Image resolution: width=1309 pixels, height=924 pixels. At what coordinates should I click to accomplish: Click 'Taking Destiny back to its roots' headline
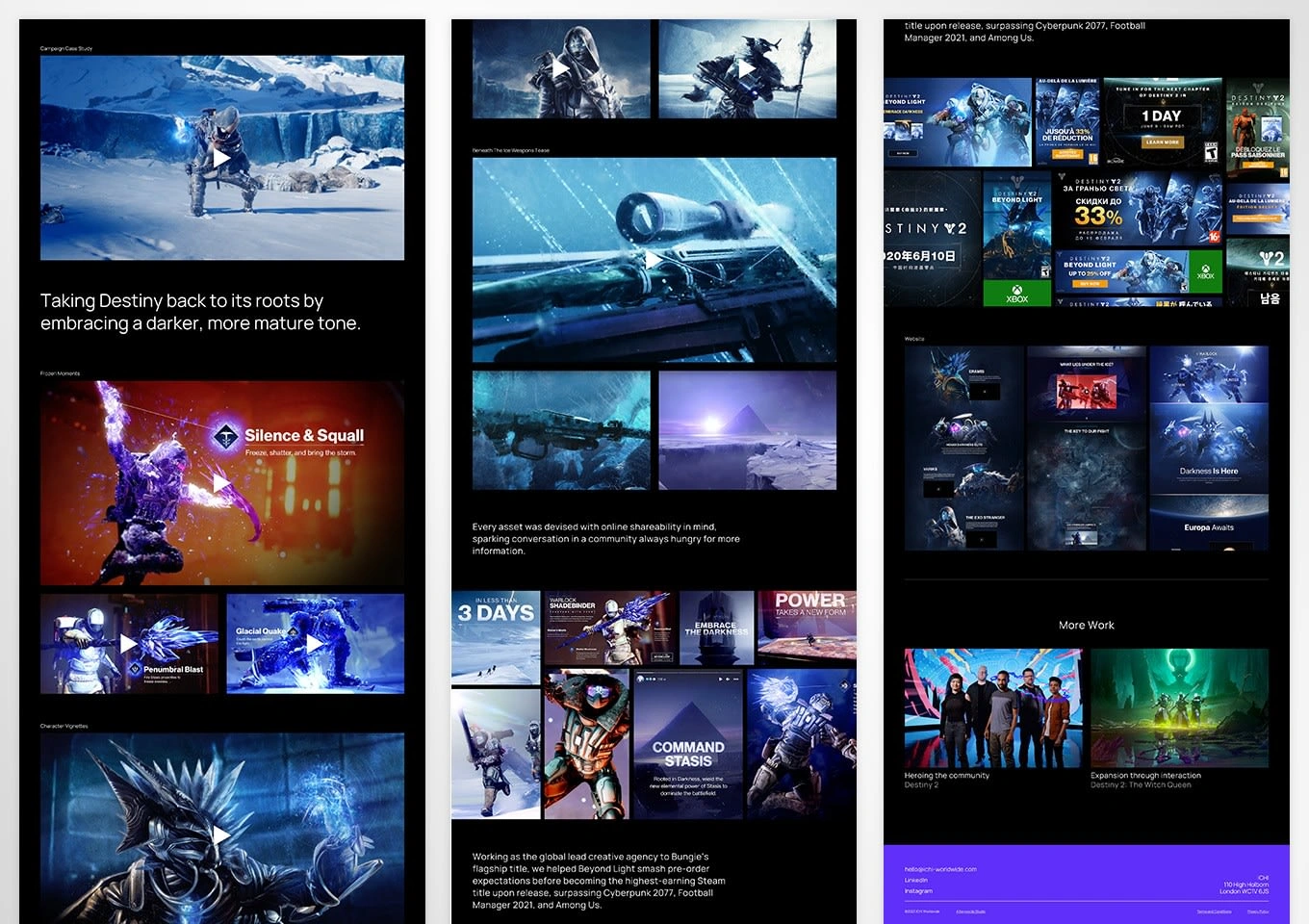[200, 312]
